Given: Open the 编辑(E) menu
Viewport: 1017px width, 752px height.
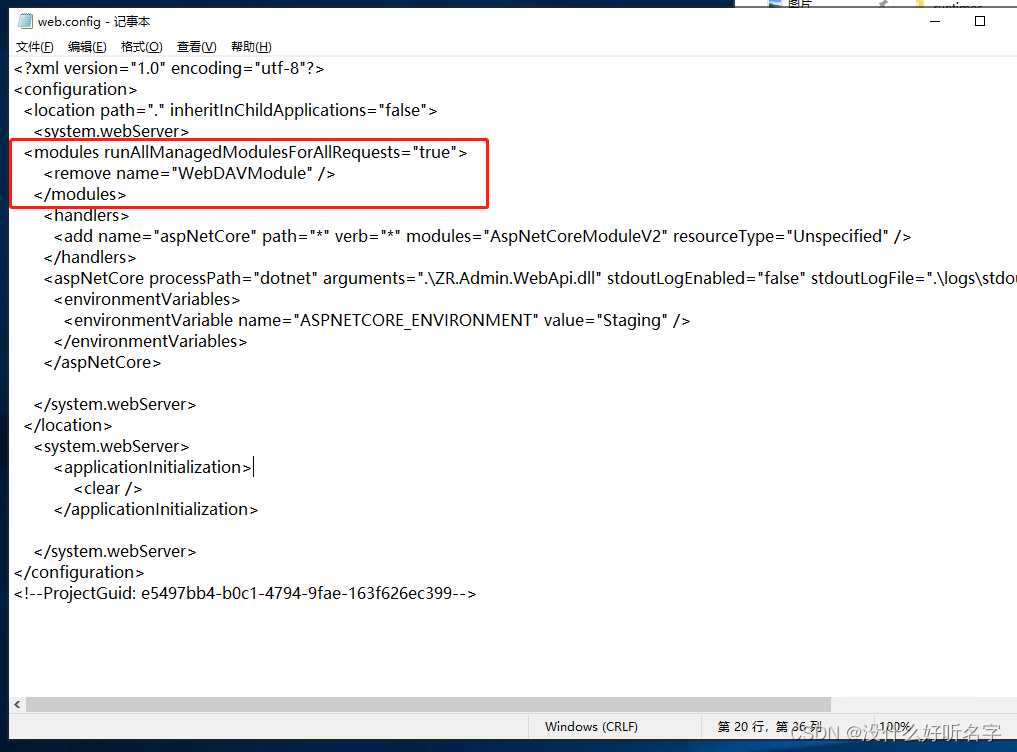Looking at the screenshot, I should pos(86,46).
